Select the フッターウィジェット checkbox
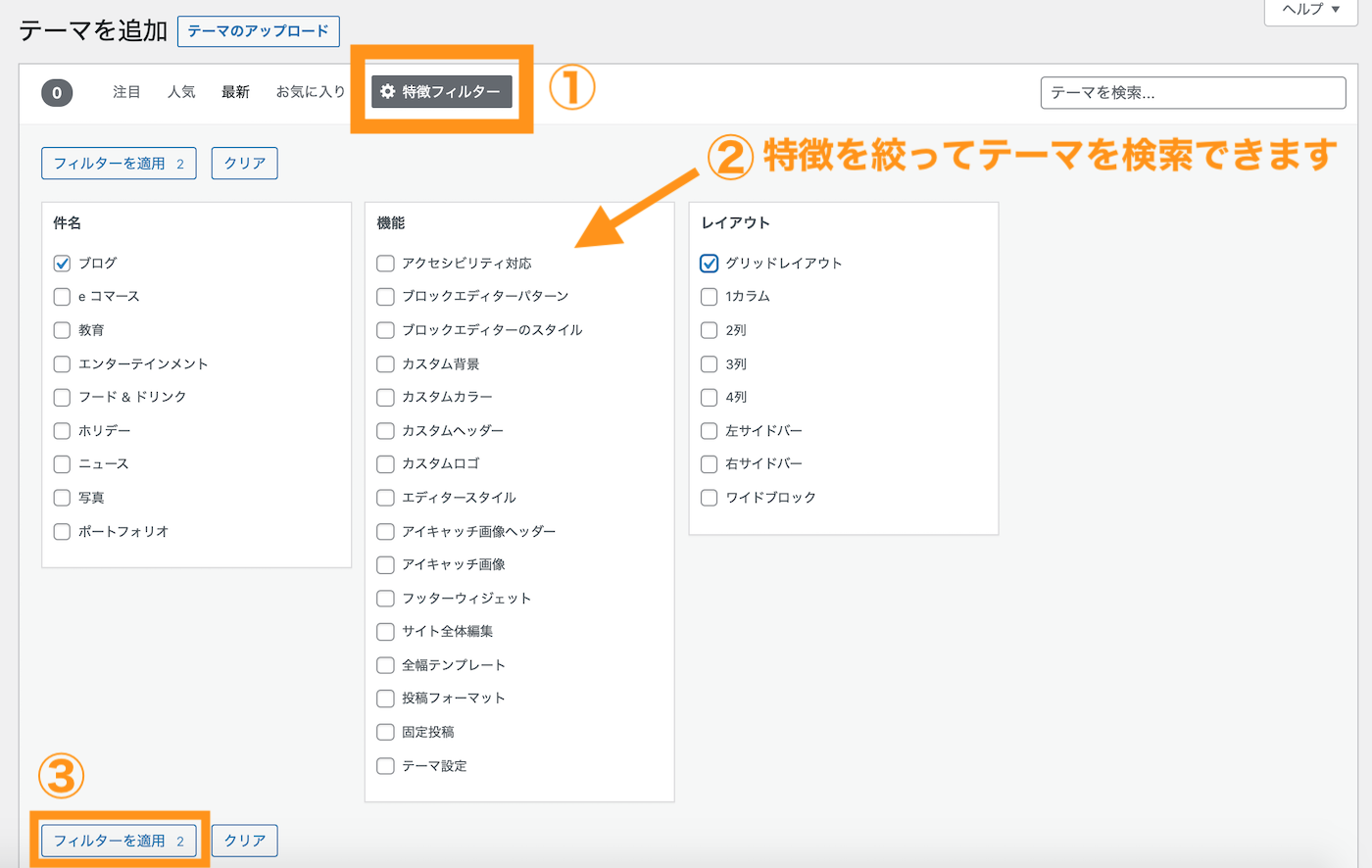Image resolution: width=1372 pixels, height=868 pixels. point(386,599)
